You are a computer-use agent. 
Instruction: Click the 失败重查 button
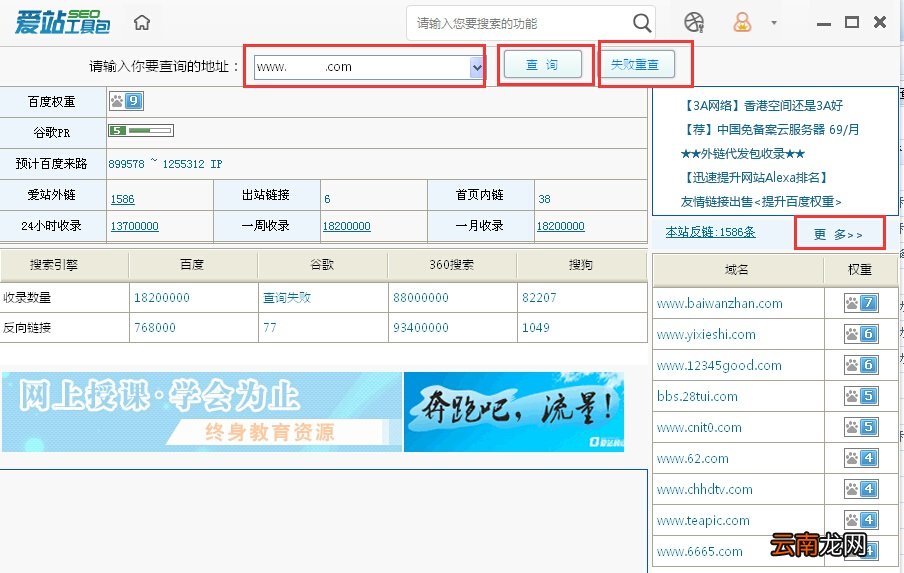(635, 65)
